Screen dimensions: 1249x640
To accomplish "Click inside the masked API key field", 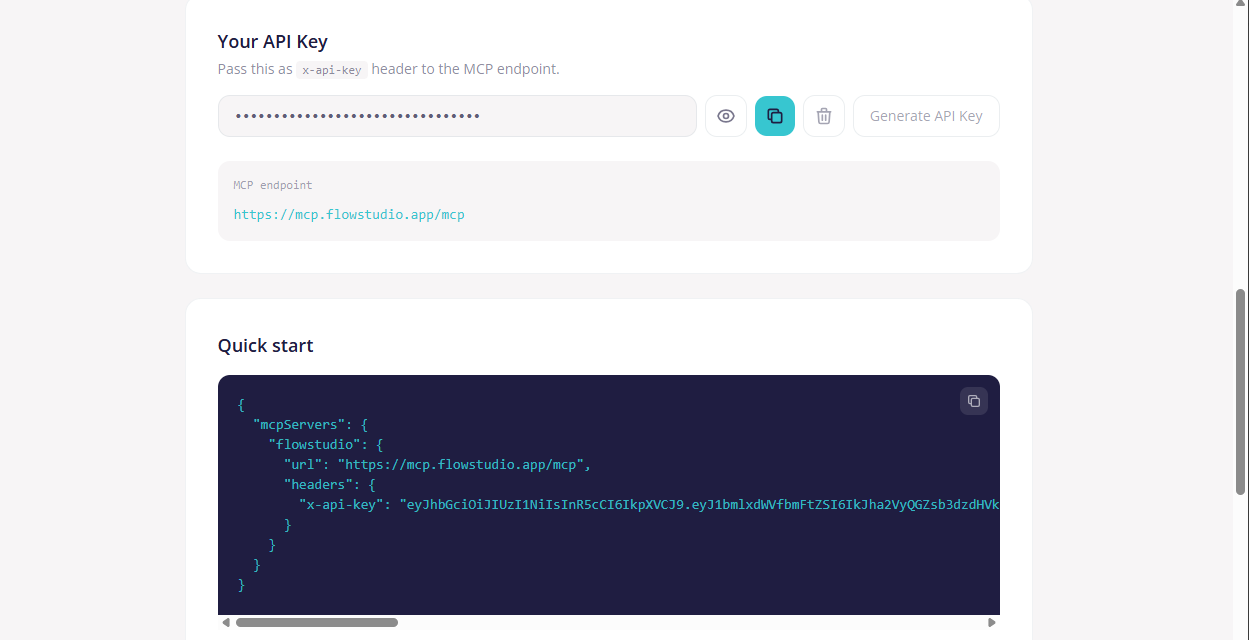I will coord(457,116).
